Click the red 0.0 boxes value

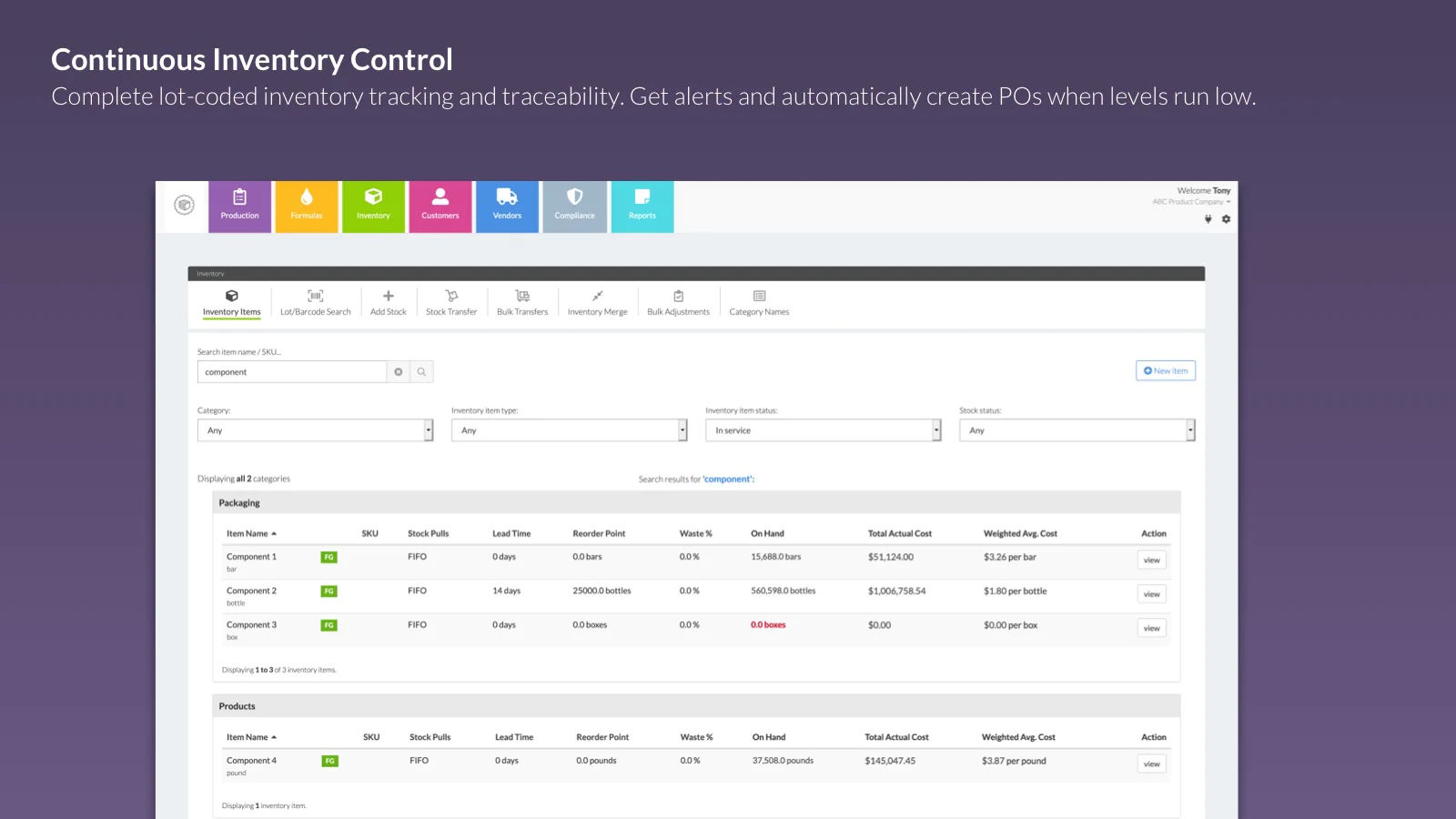(x=768, y=625)
